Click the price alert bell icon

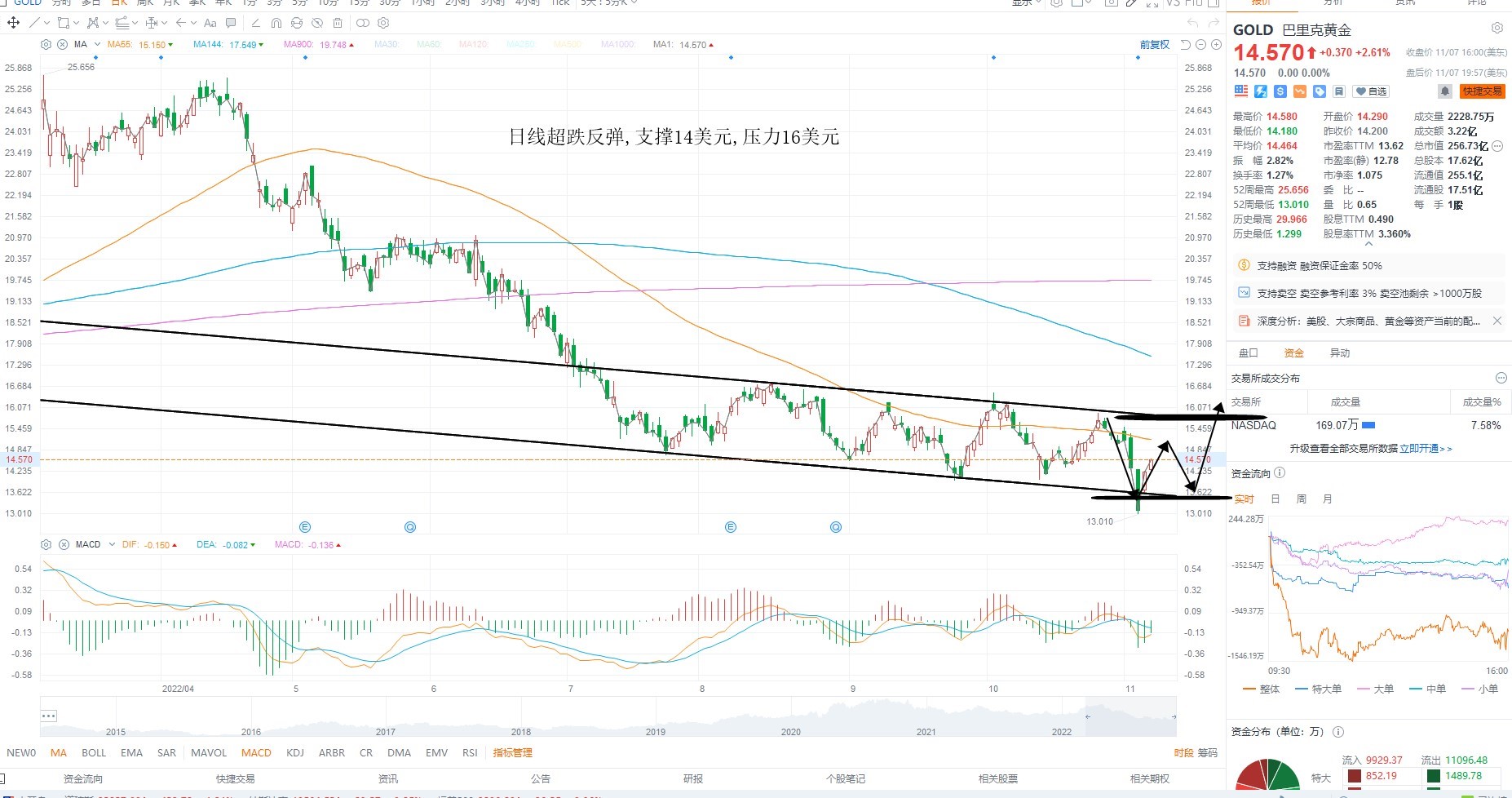tap(1445, 91)
